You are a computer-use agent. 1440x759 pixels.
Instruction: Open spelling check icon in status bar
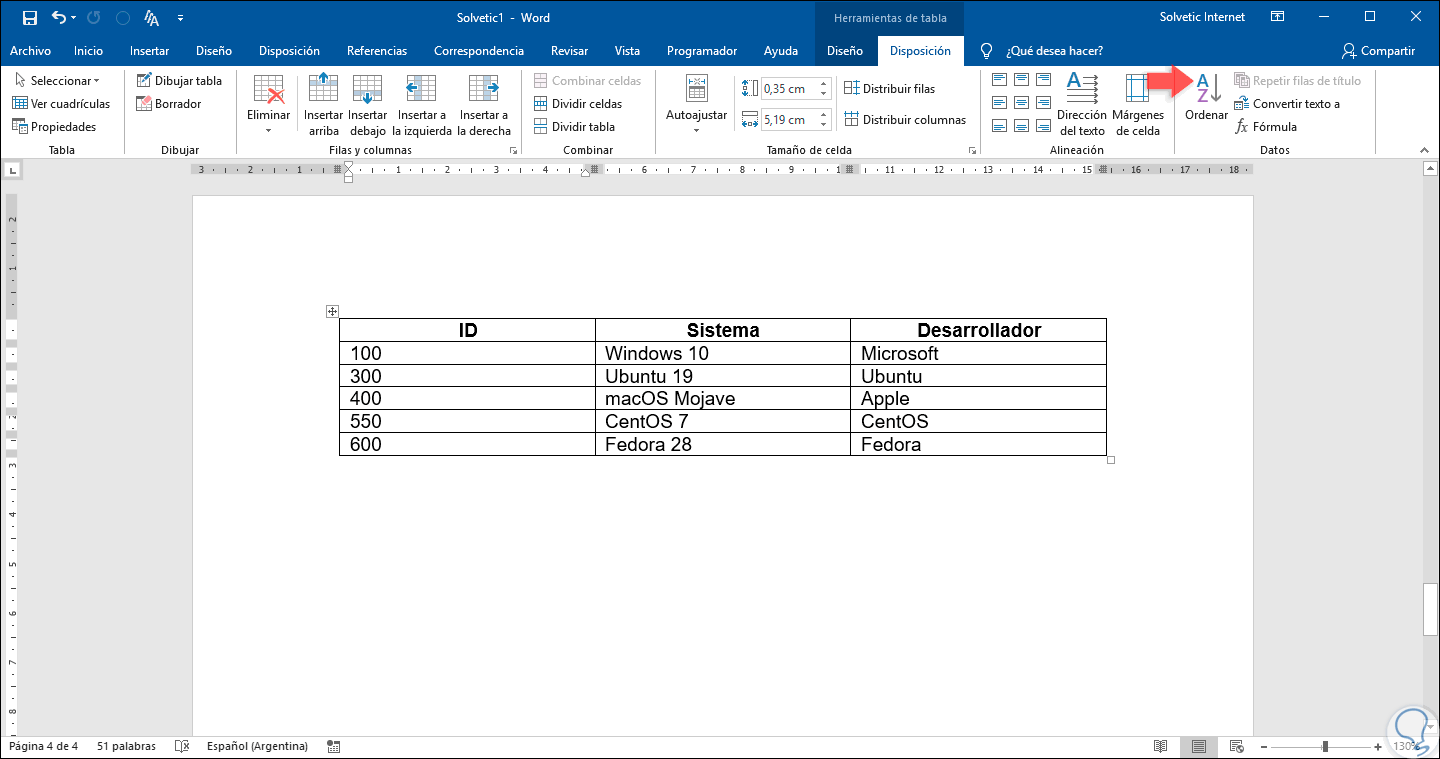coord(182,746)
